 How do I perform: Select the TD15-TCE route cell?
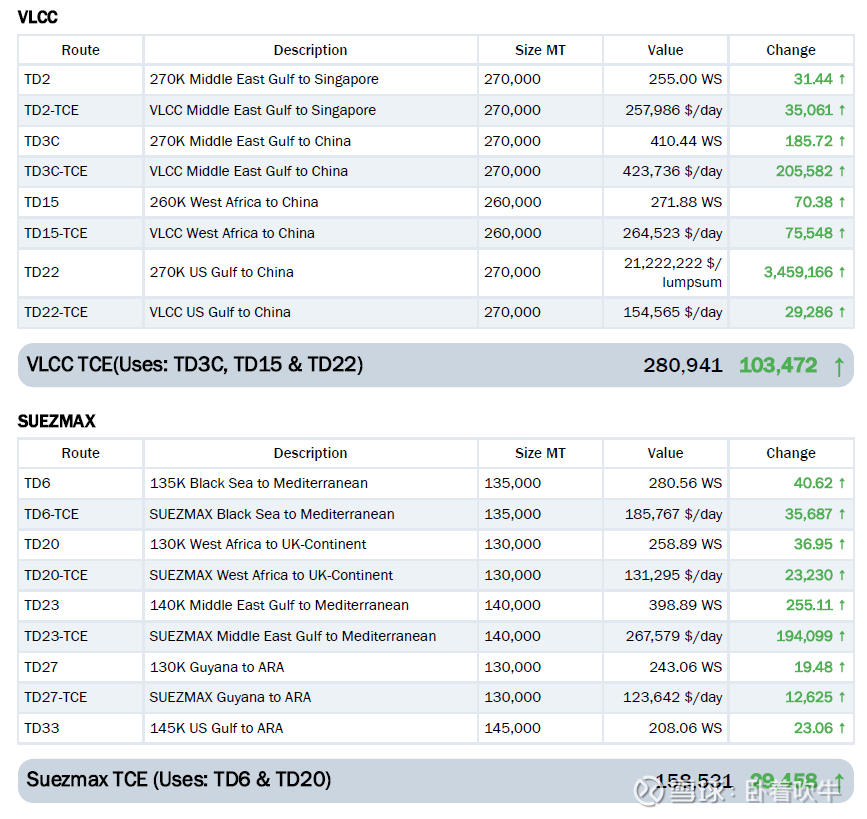point(56,233)
